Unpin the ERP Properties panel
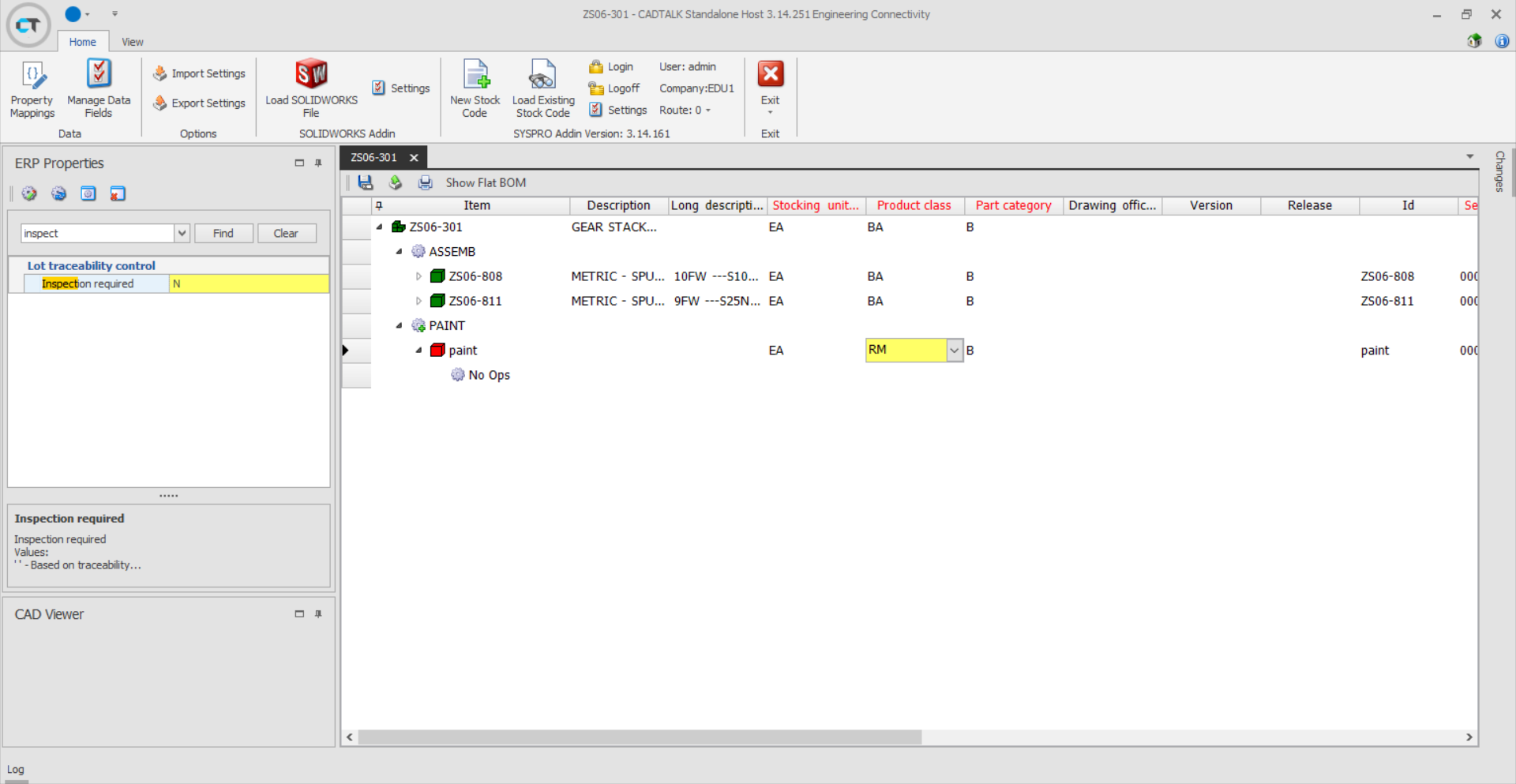Screen dimensions: 1516x784 point(318,163)
